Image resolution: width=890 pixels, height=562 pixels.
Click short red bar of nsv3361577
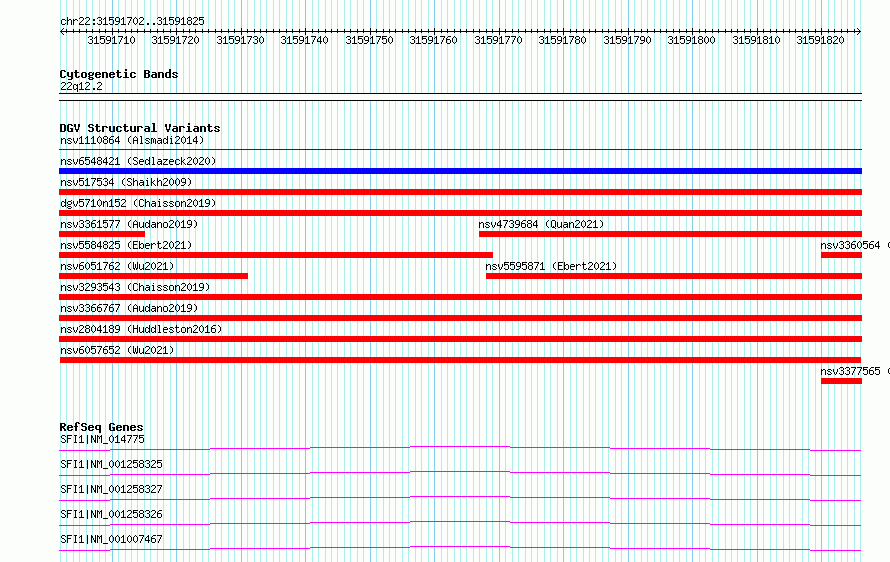102,234
